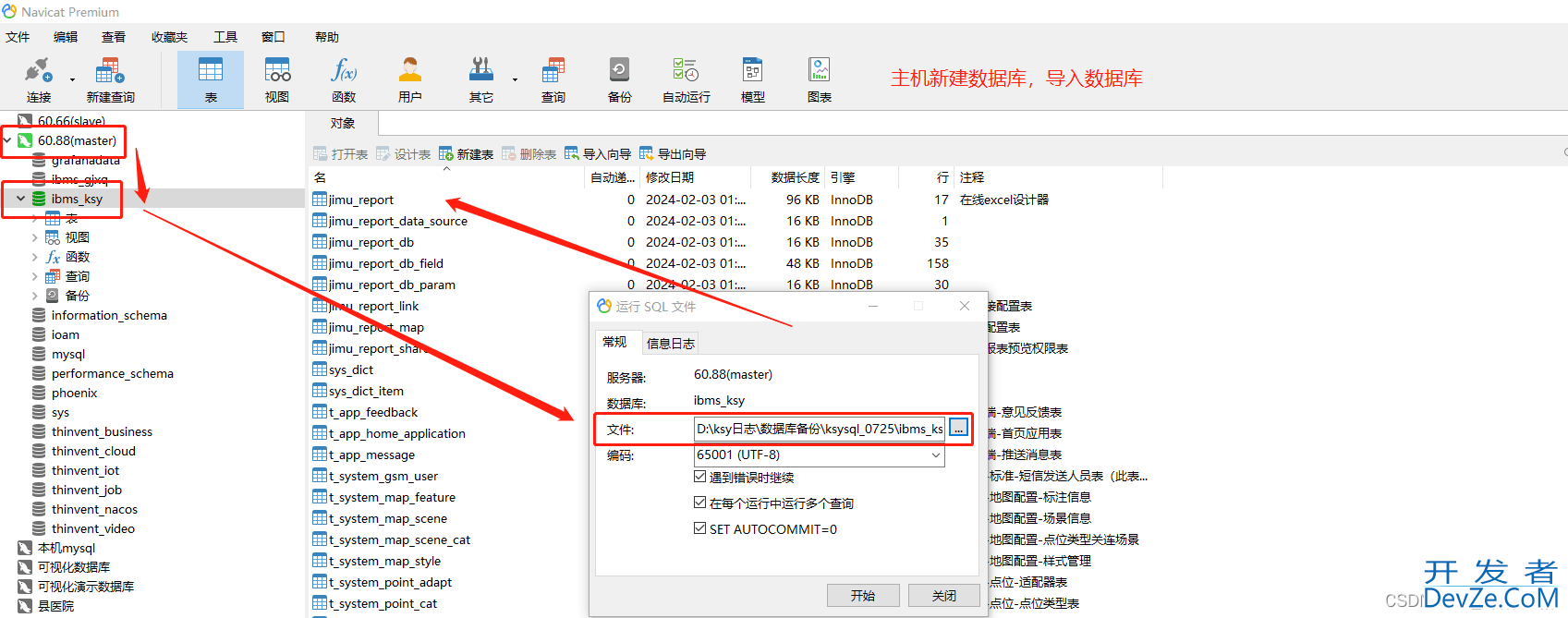The height and width of the screenshot is (618, 1568).
Task: Click 打开表 open table button
Action: pyautogui.click(x=340, y=154)
